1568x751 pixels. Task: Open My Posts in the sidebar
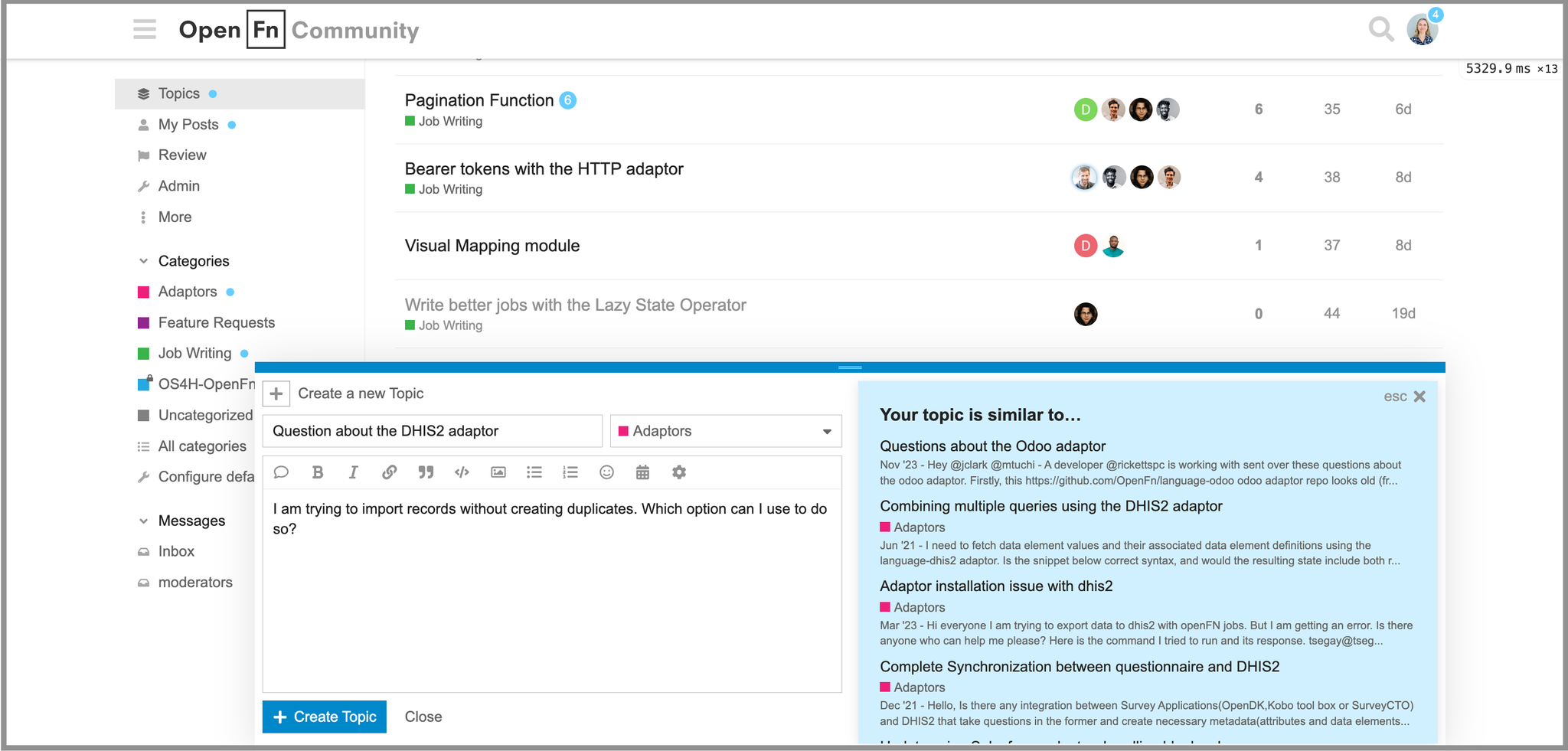pyautogui.click(x=188, y=125)
